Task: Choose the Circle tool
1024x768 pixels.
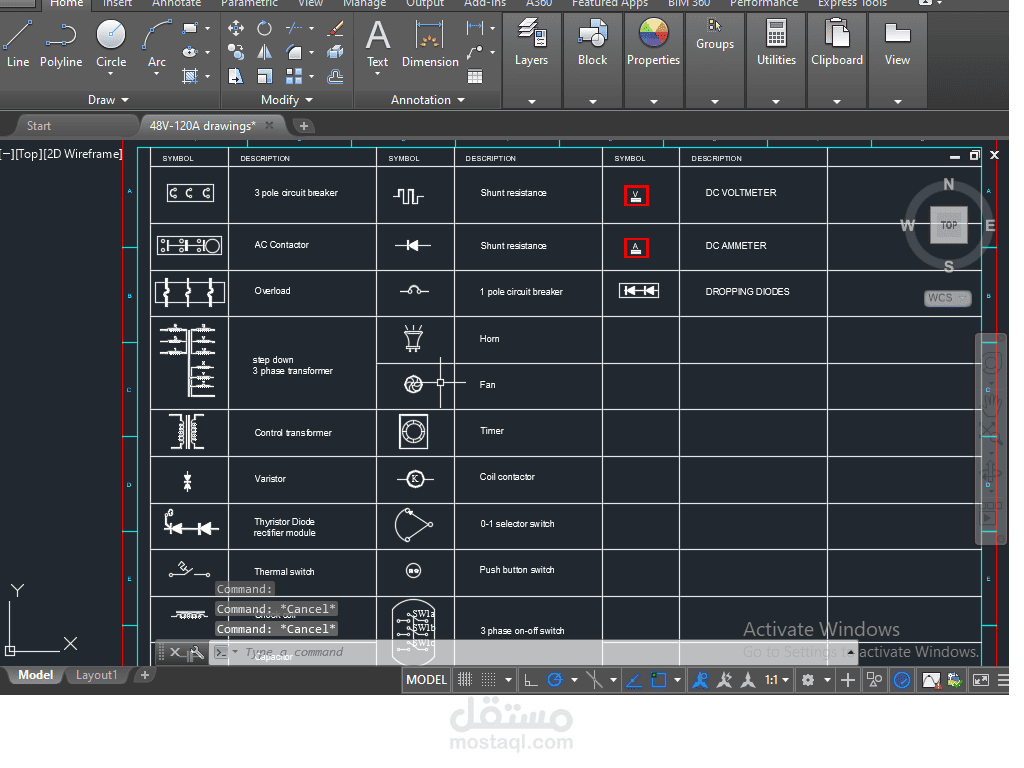Action: (x=111, y=44)
